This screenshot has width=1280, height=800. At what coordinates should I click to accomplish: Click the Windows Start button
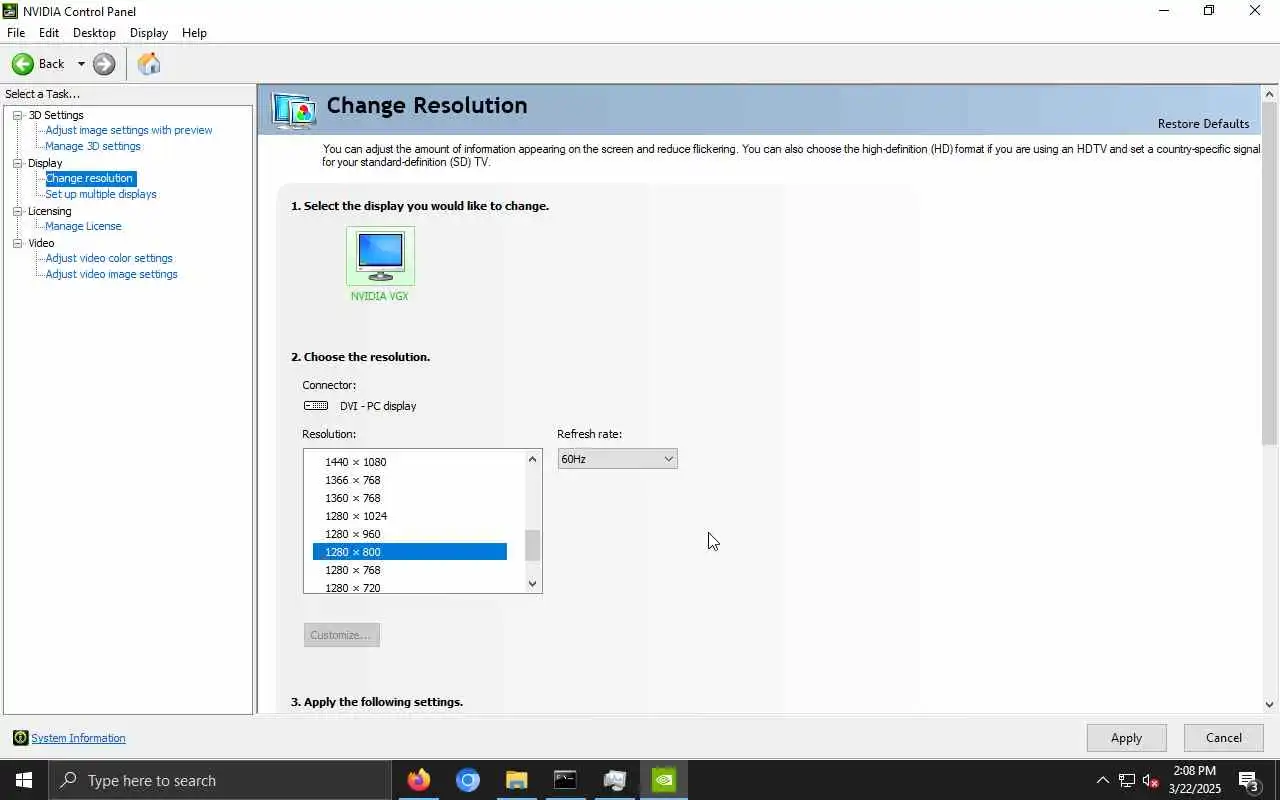[24, 780]
